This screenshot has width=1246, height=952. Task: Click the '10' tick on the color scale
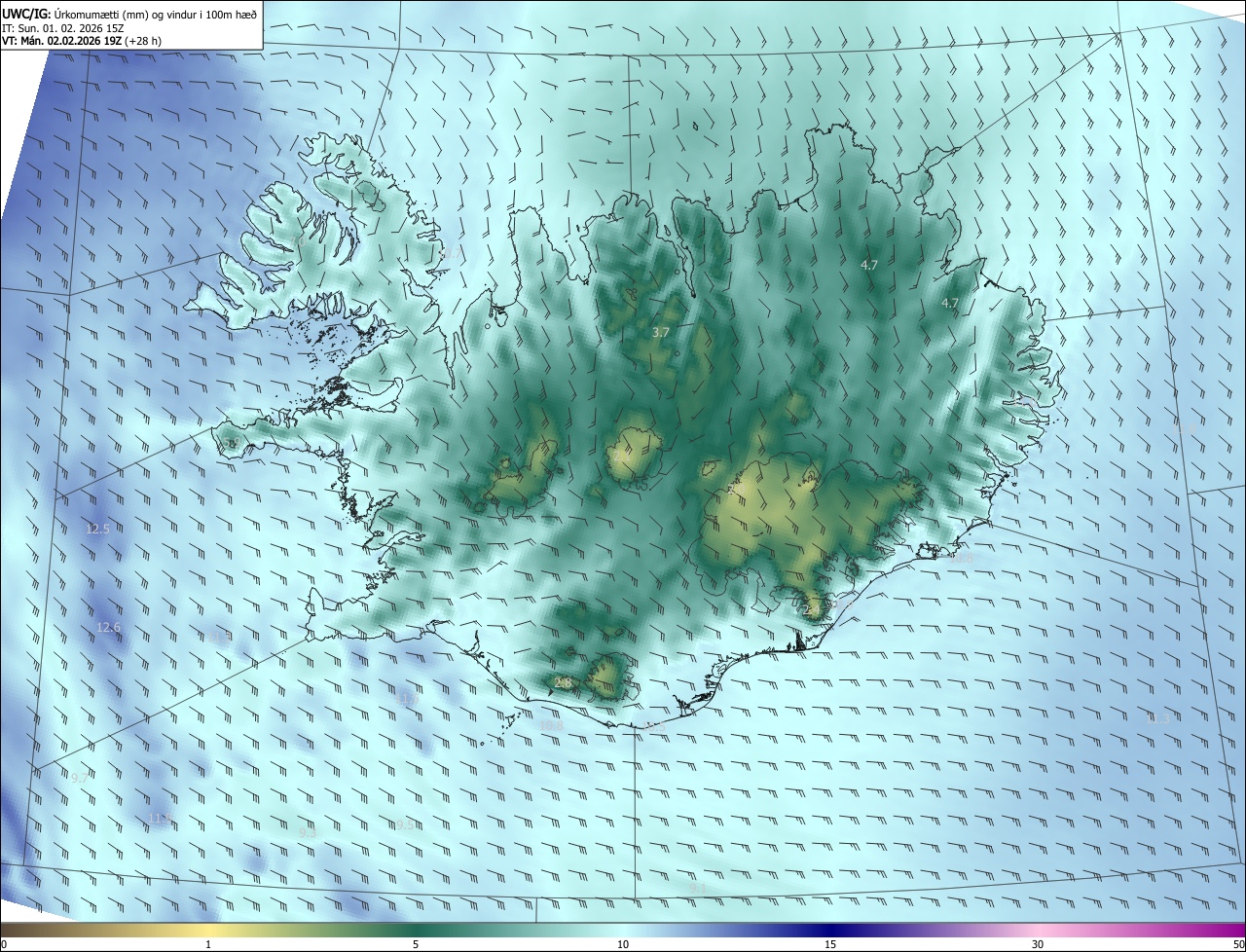[623, 944]
